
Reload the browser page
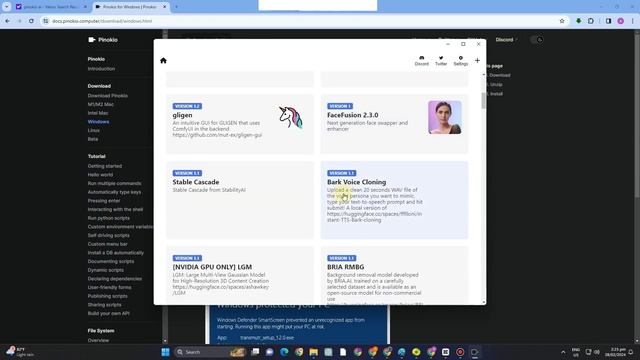31,21
